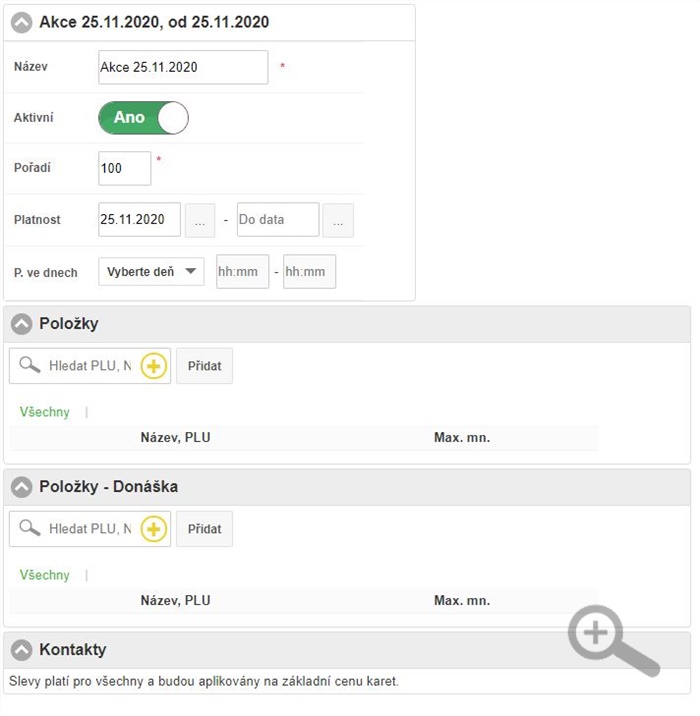Image resolution: width=700 pixels, height=716 pixels.
Task: Click yellow plus icon in Položky search
Action: (153, 366)
